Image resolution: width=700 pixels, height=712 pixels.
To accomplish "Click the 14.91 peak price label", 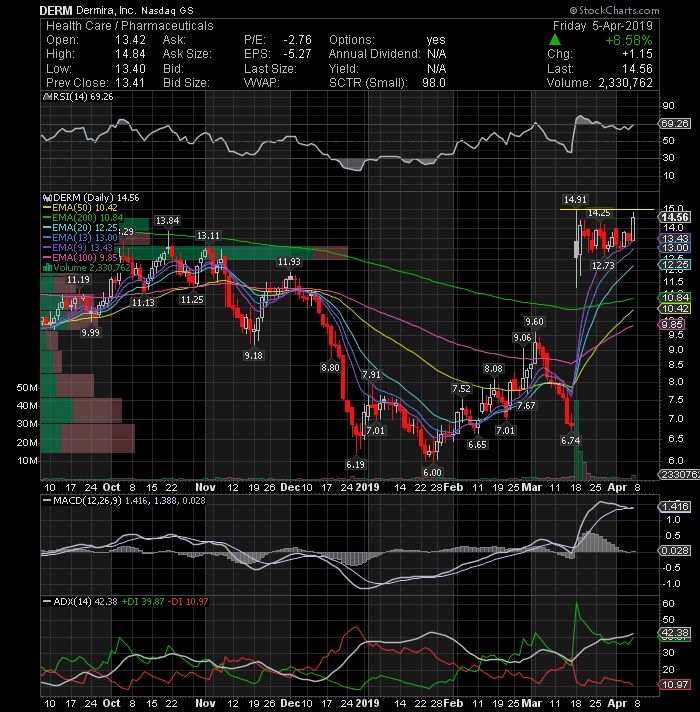I will coord(575,200).
